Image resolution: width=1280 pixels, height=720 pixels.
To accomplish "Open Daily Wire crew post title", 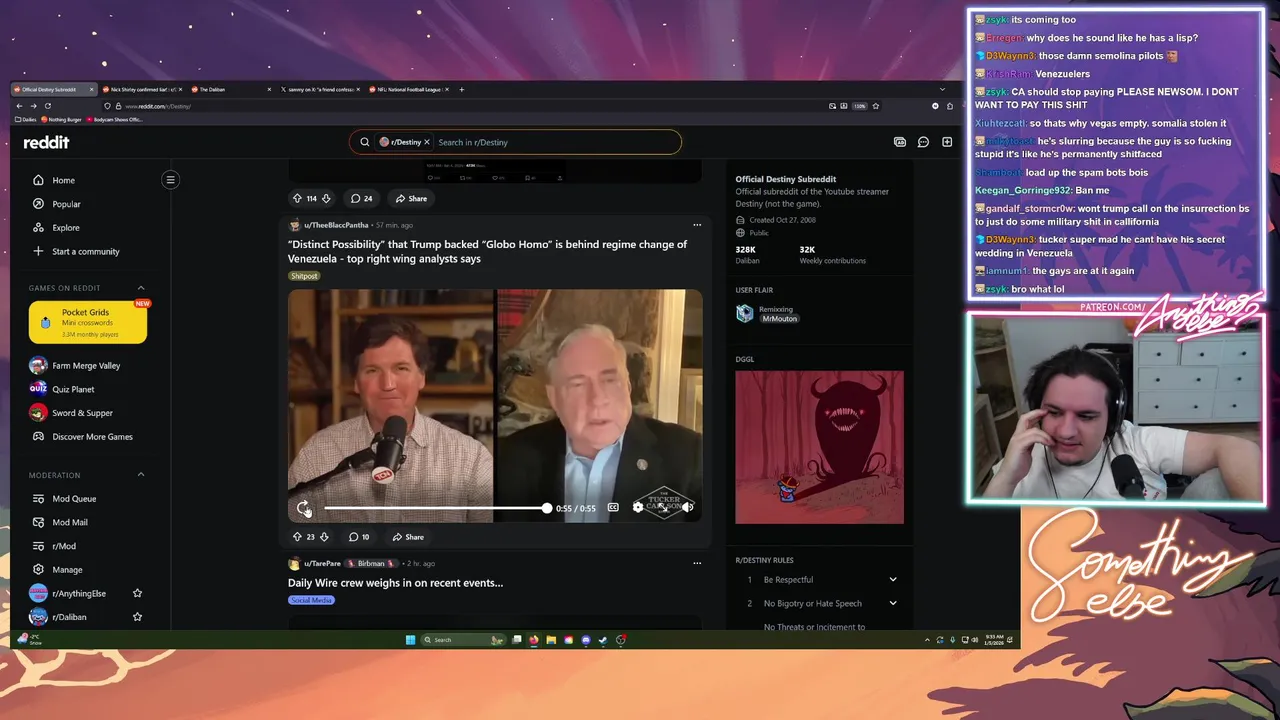I will click(395, 583).
